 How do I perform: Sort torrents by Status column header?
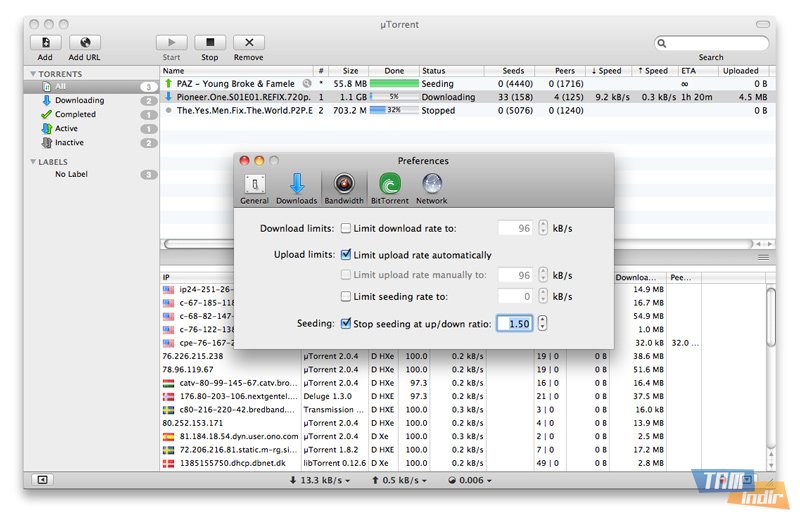452,70
